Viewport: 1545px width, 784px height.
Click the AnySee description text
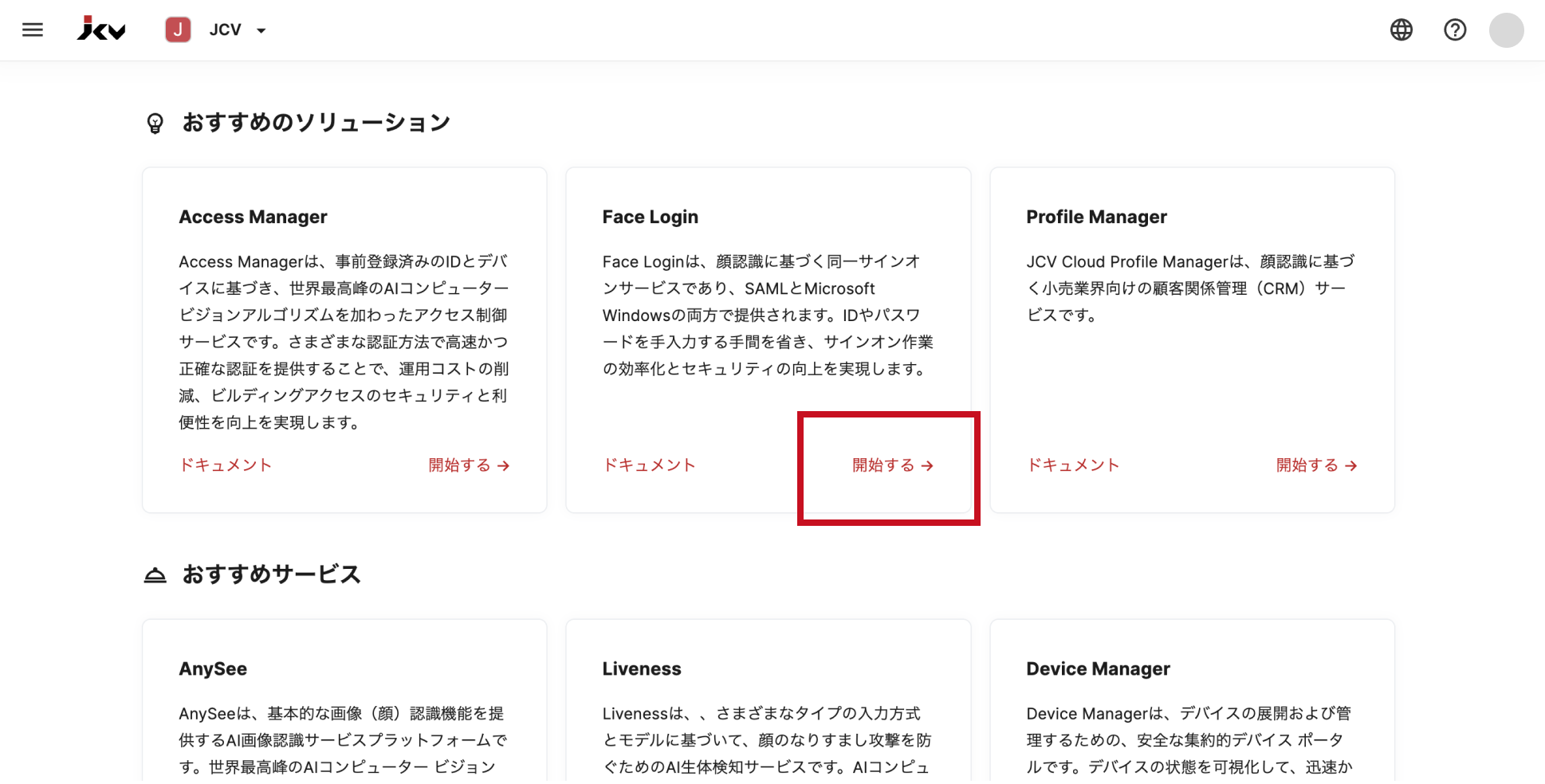point(344,740)
